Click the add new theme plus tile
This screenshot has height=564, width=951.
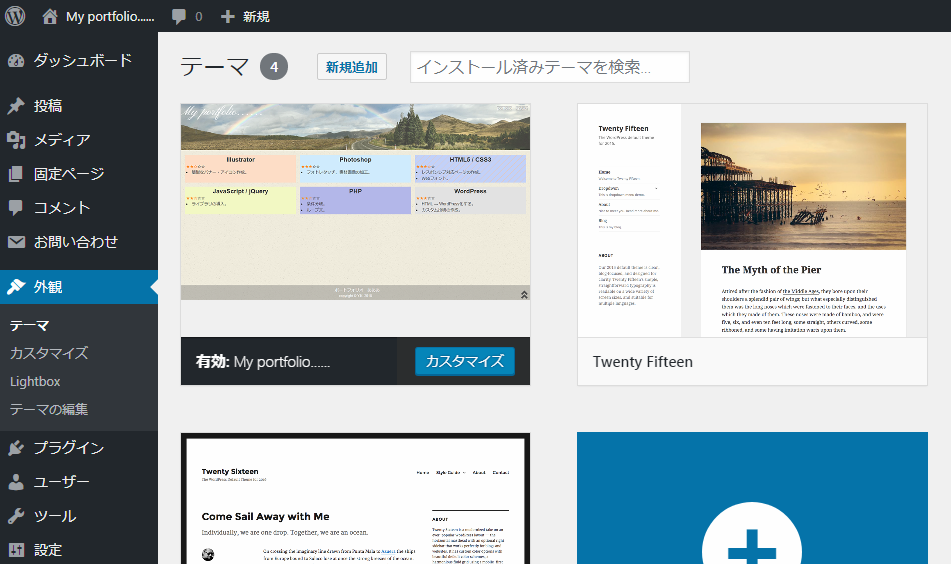pyautogui.click(x=752, y=499)
